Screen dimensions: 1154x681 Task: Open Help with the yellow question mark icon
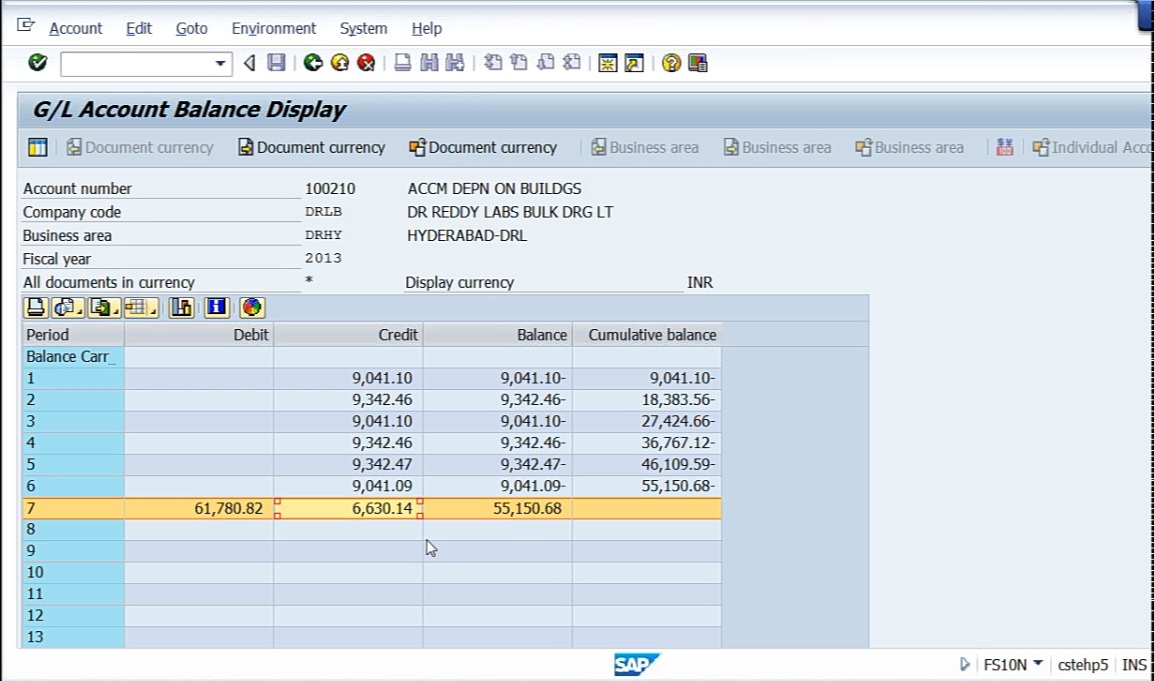671,63
